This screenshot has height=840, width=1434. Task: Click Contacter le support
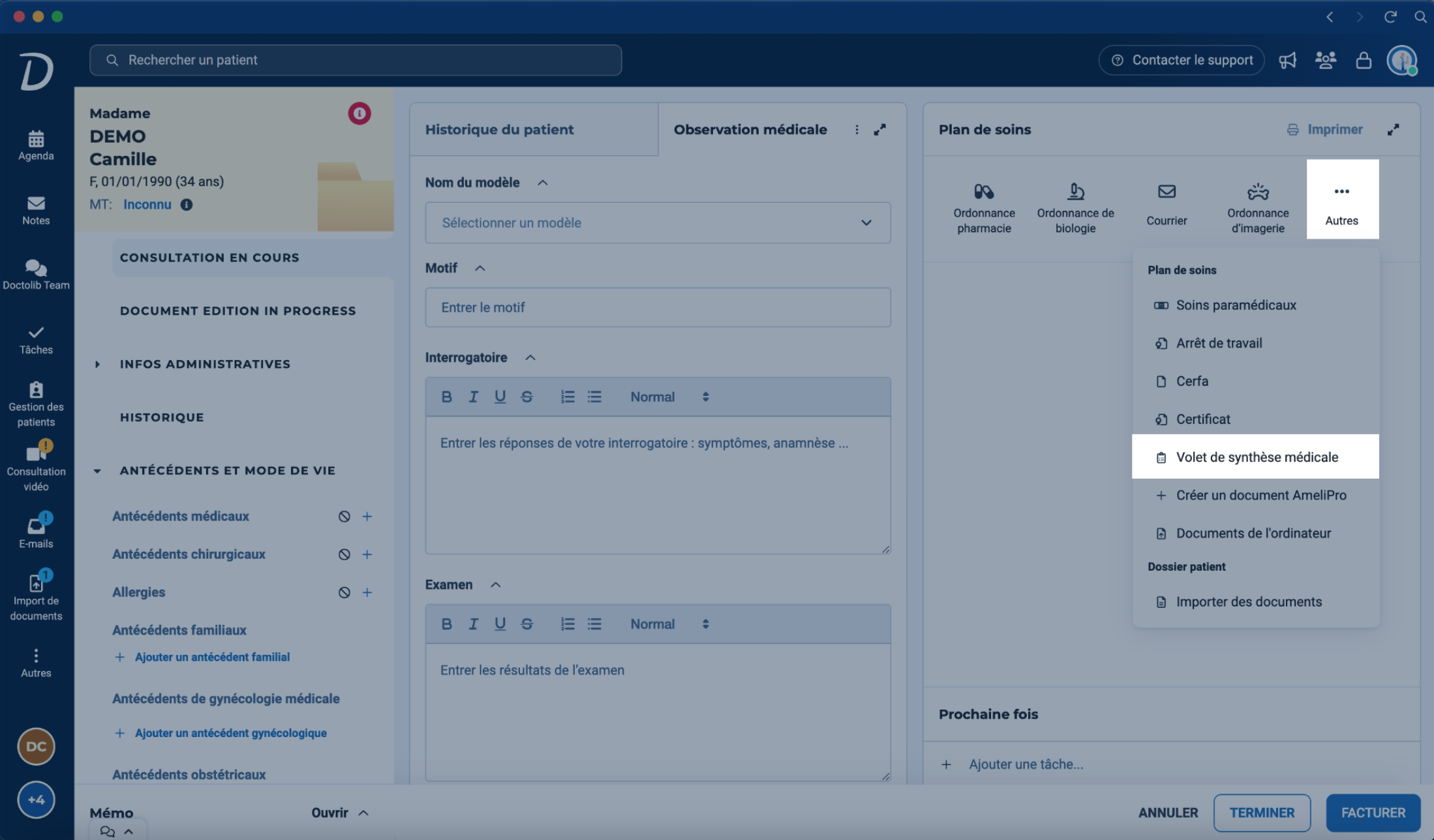(1182, 60)
